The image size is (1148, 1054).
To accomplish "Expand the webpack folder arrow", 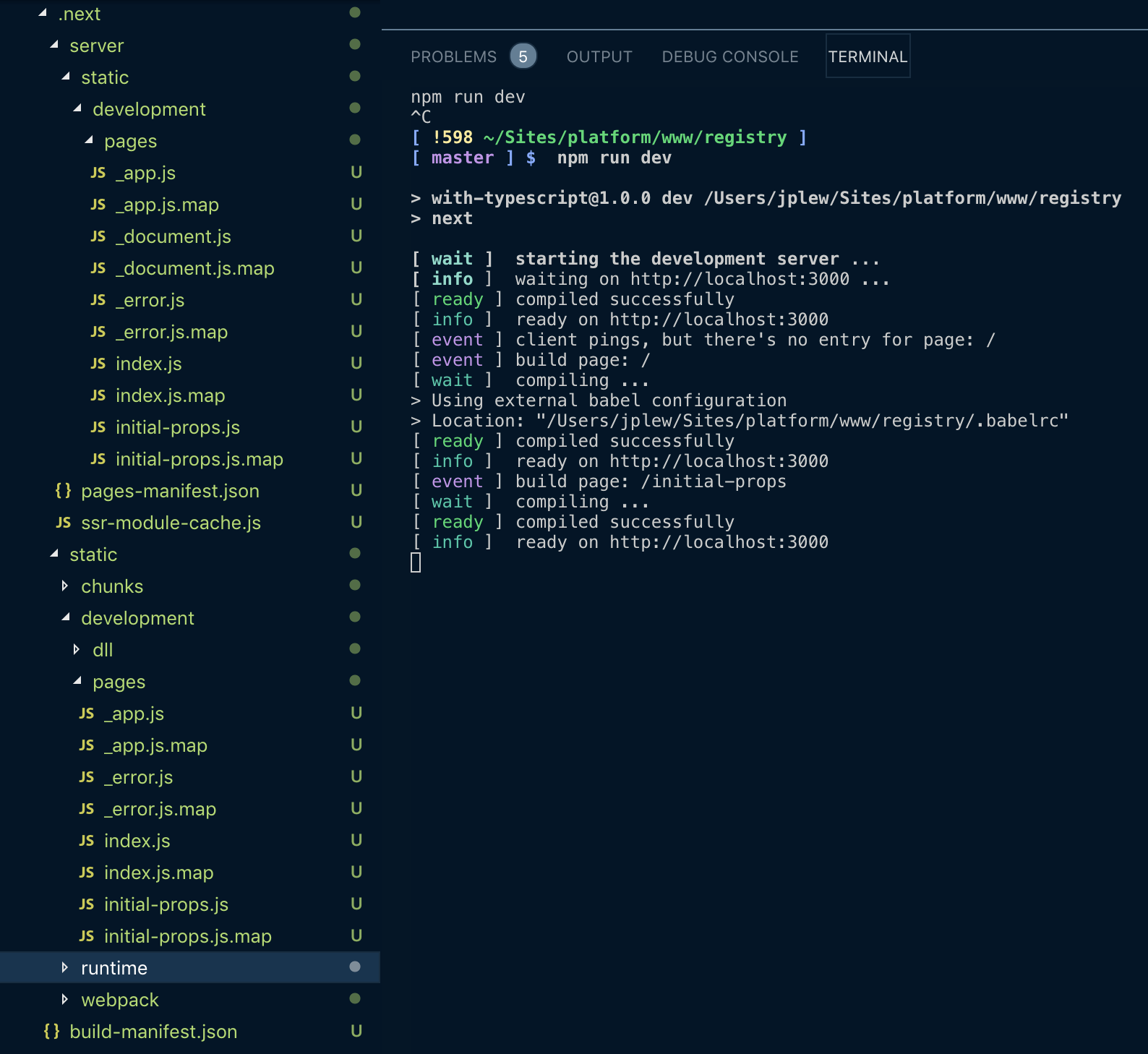I will pyautogui.click(x=65, y=999).
